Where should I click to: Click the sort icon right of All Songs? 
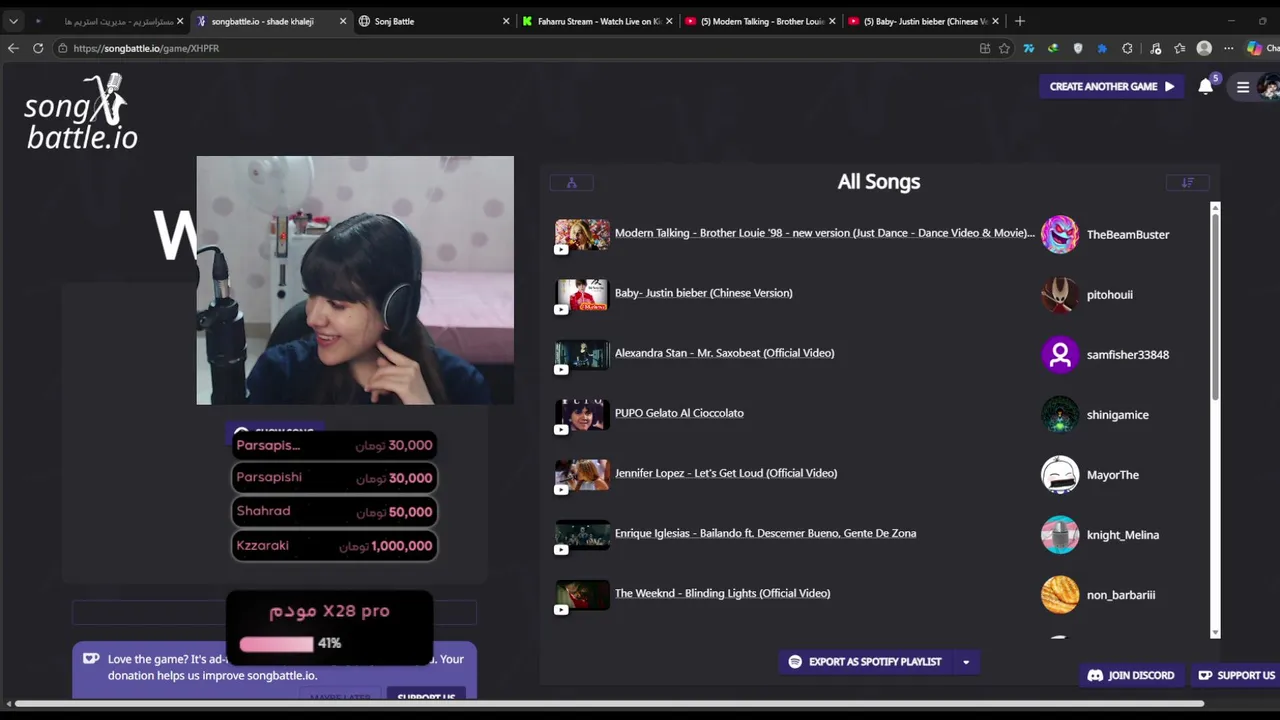(1188, 182)
